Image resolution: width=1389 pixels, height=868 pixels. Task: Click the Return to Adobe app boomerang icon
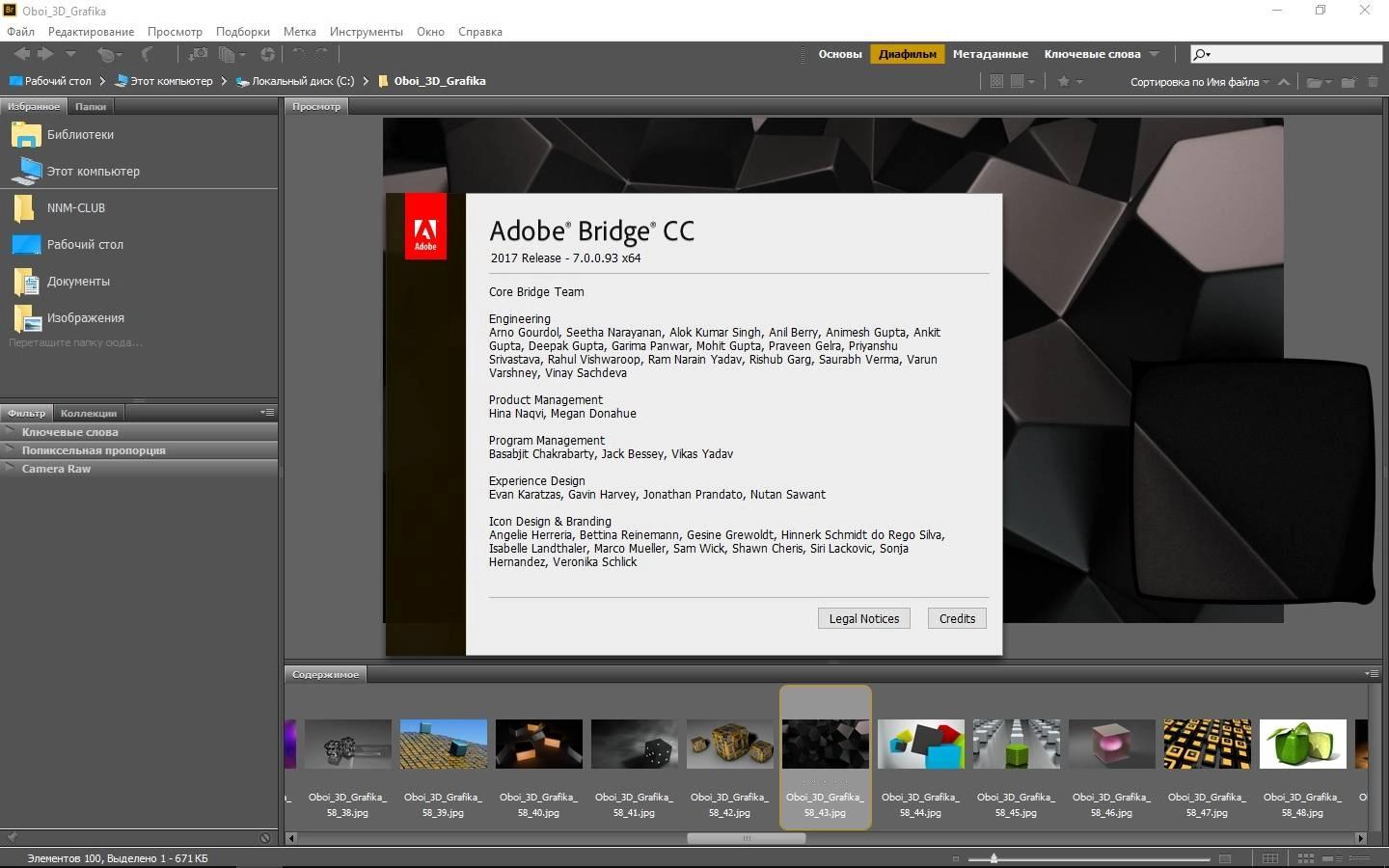pyautogui.click(x=147, y=54)
